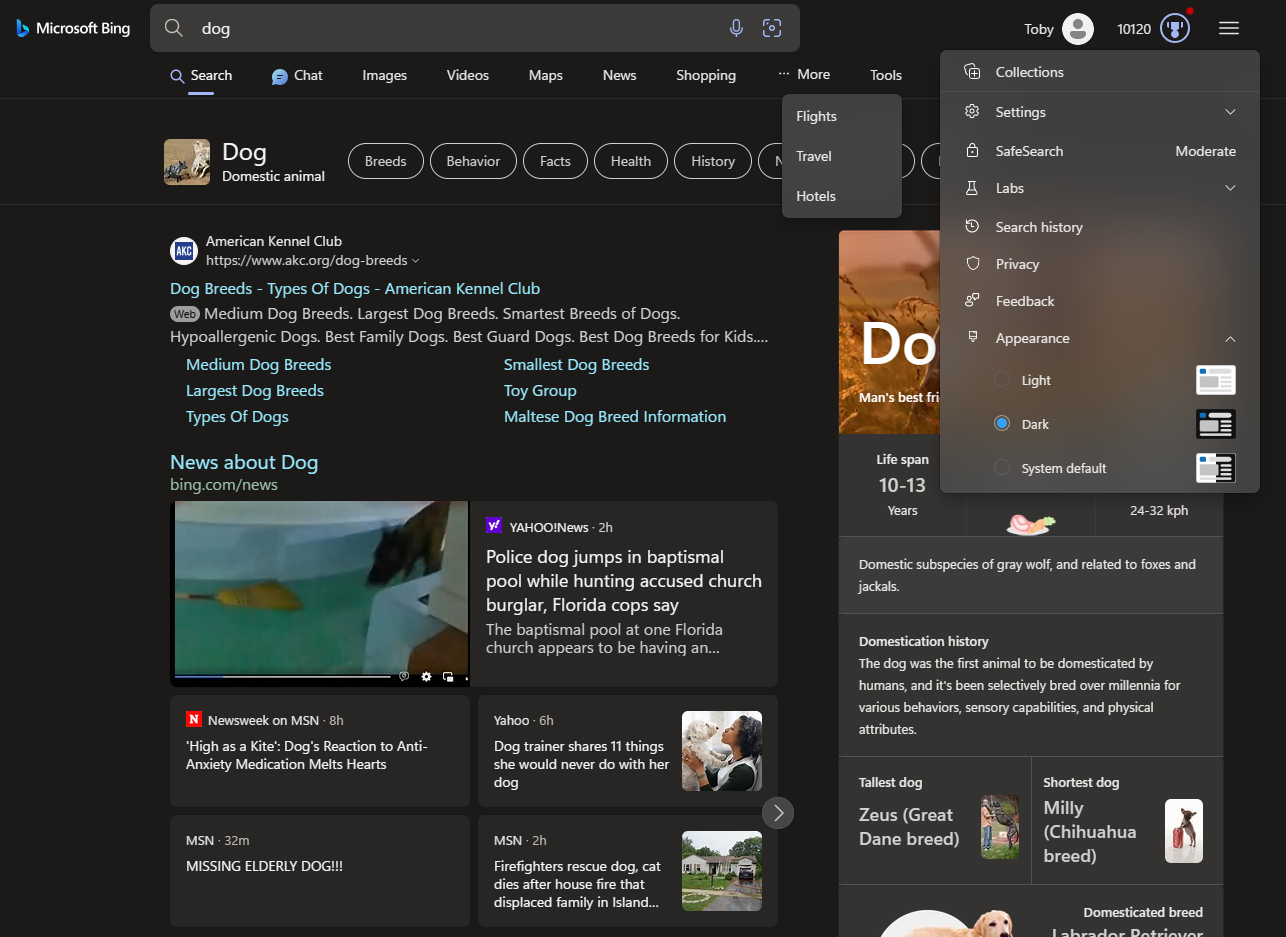Click the hamburger menu icon
The width and height of the screenshot is (1286, 937).
[1229, 29]
